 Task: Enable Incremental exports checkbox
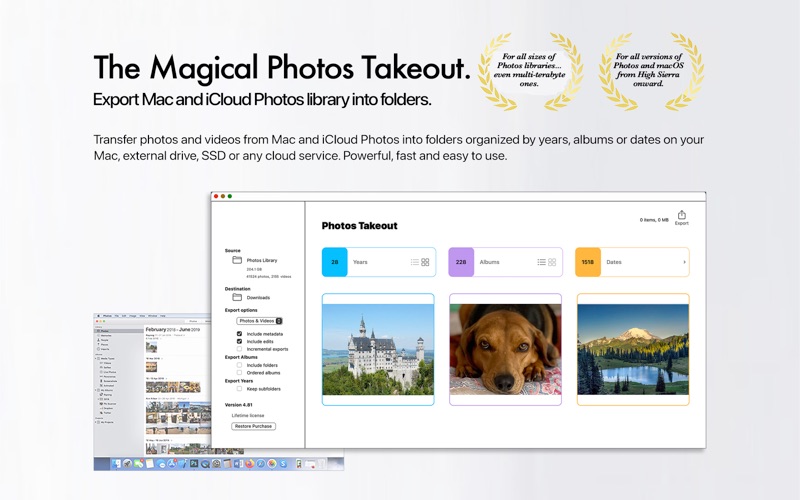[x=239, y=349]
